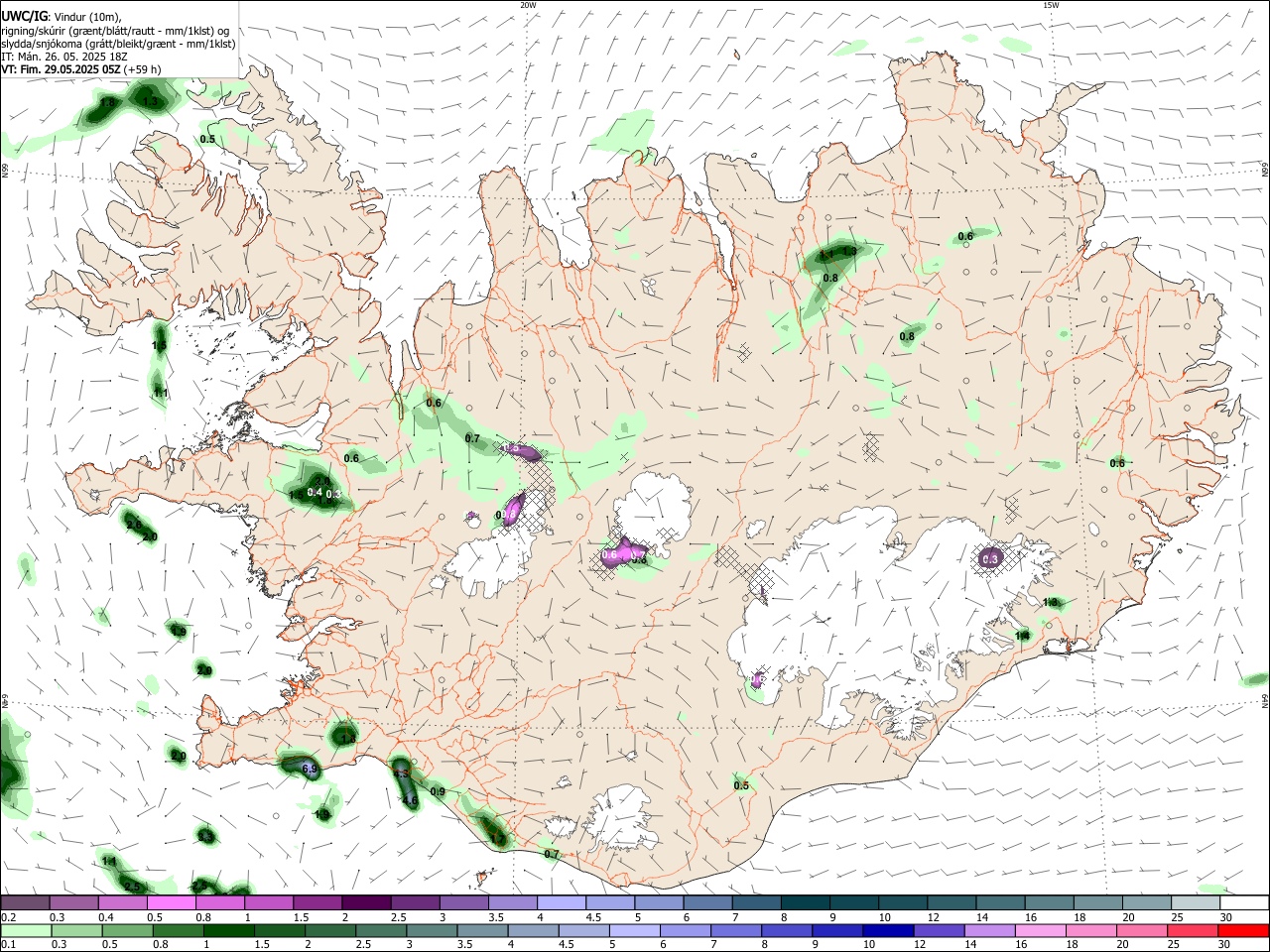This screenshot has height=952, width=1270.
Task: Click the 20W longitude label
Action: tap(528, 5)
